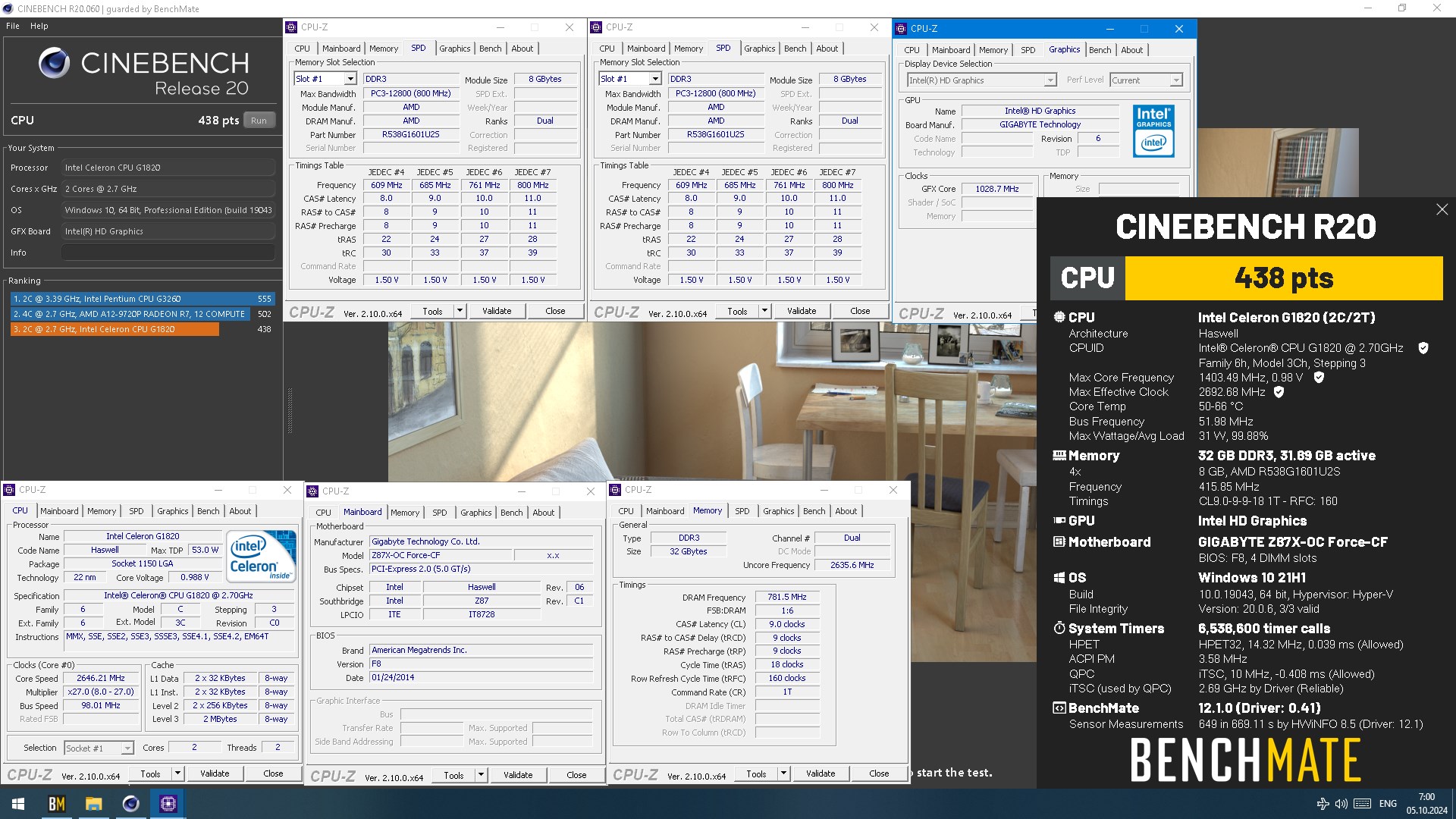This screenshot has height=819, width=1456.
Task: Open Cinebench Help menu
Action: 39,26
